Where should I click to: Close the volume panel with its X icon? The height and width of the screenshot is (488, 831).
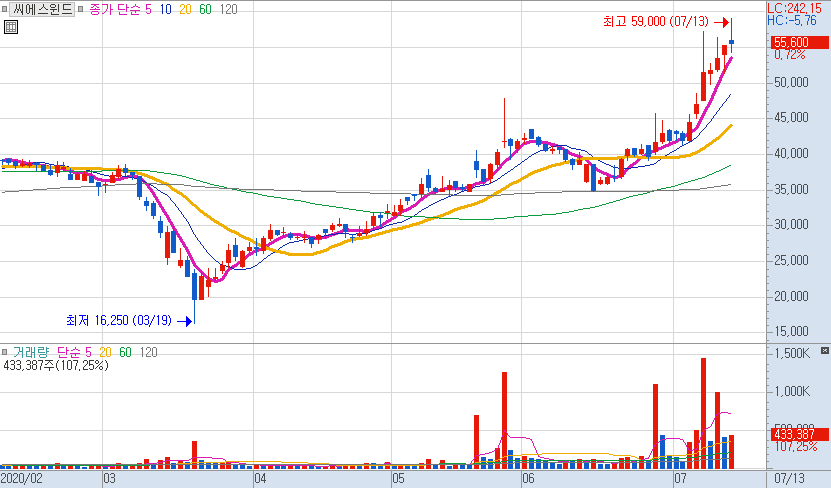click(825, 351)
